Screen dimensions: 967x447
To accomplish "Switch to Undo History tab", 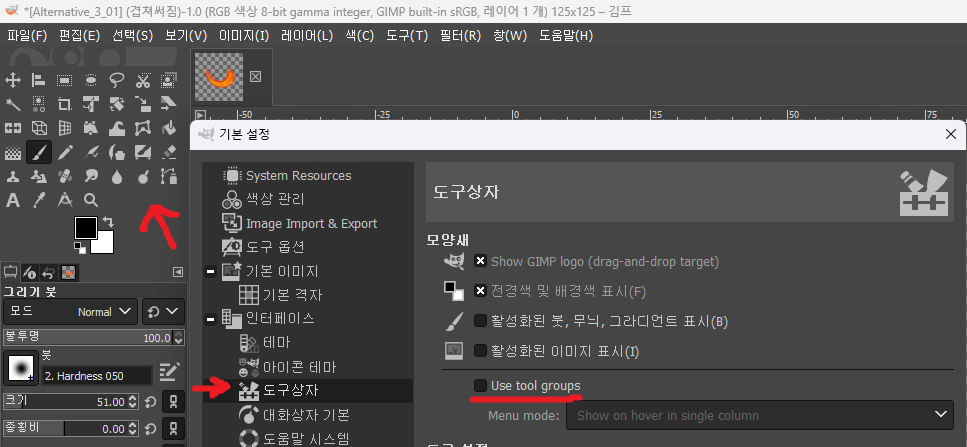I will coord(49,272).
